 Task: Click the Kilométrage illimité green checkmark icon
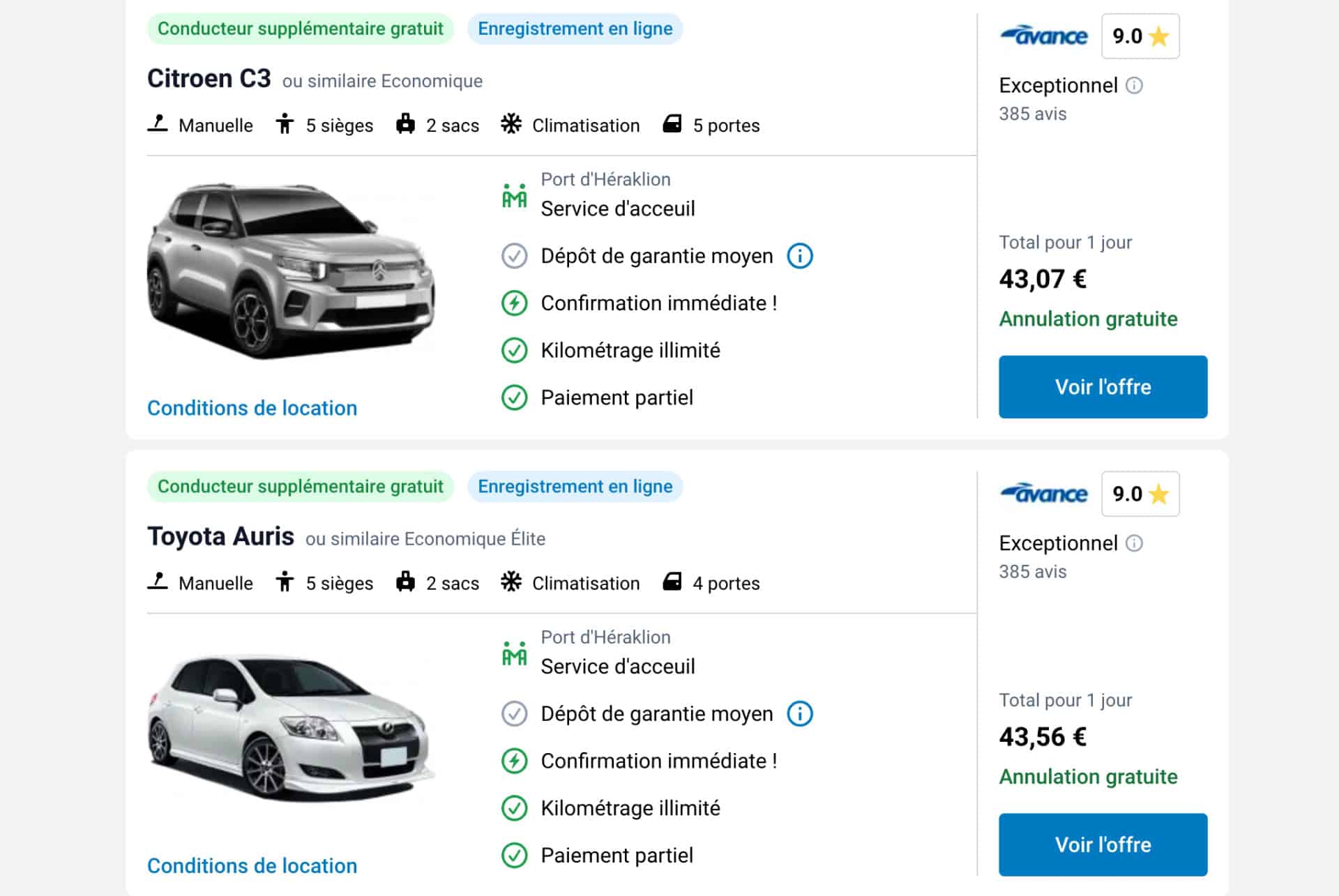point(514,350)
